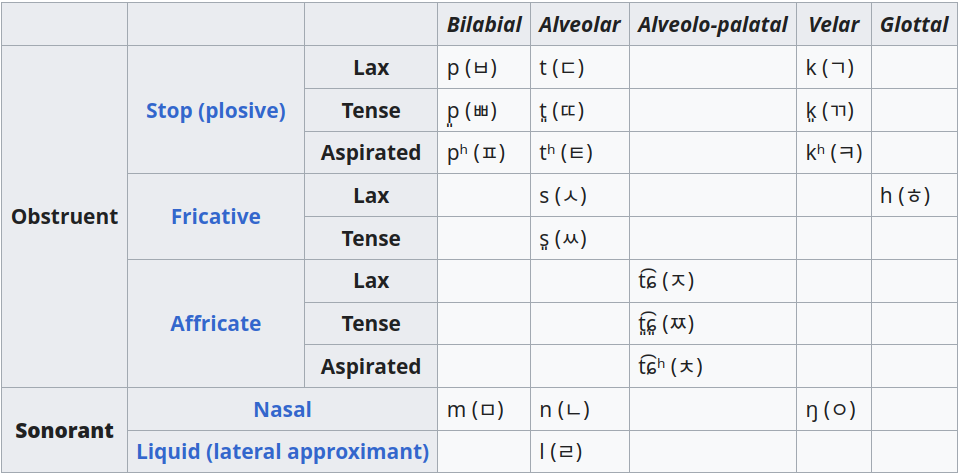
Task: Click the Velar column header
Action: pos(834,24)
